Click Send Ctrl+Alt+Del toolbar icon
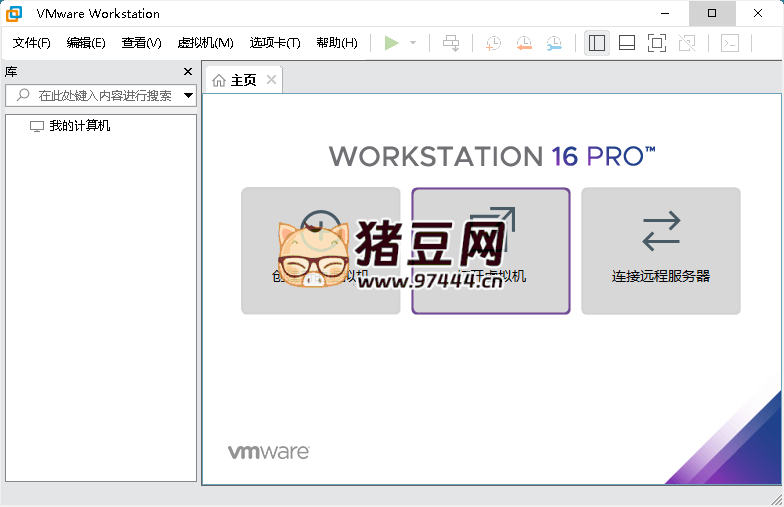This screenshot has width=784, height=507. point(451,43)
